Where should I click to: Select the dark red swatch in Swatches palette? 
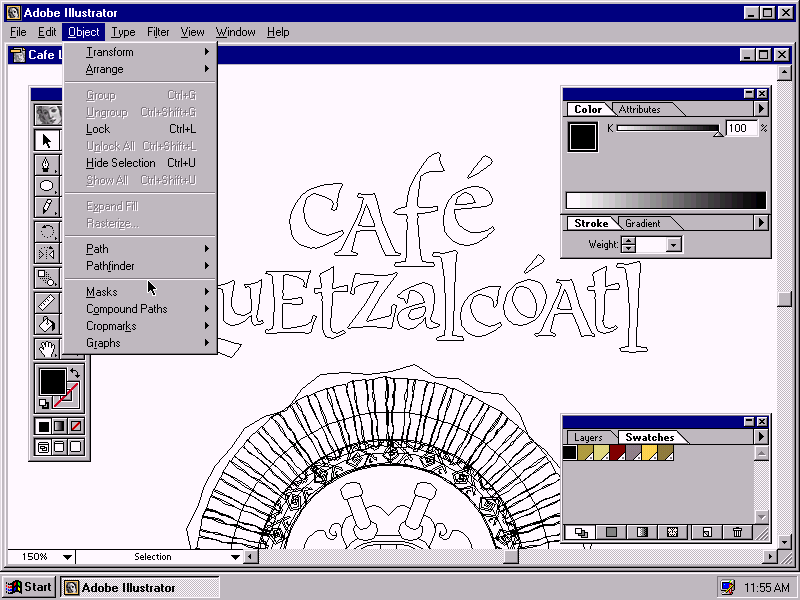coord(617,453)
